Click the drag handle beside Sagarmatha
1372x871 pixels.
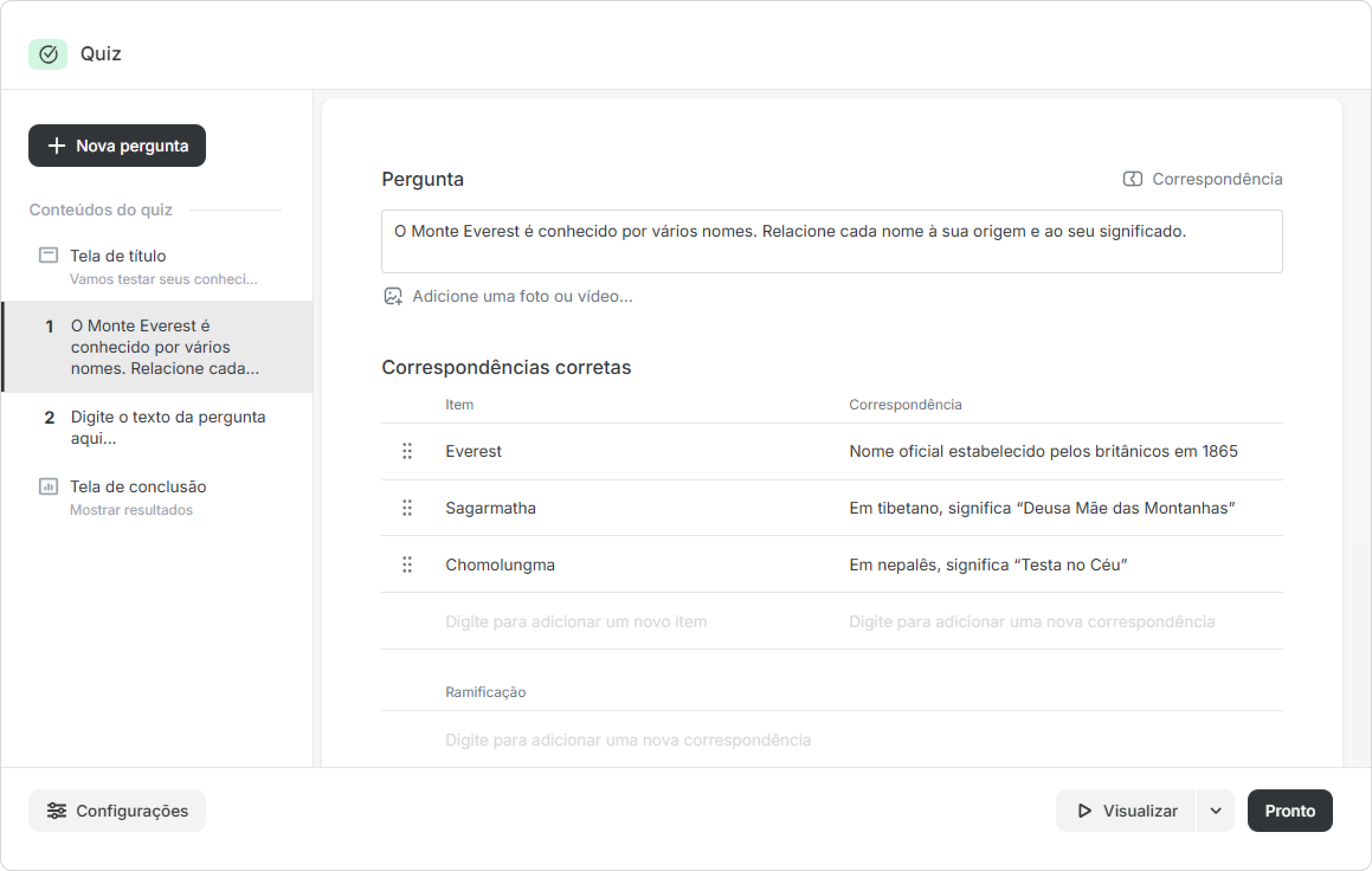[407, 508]
